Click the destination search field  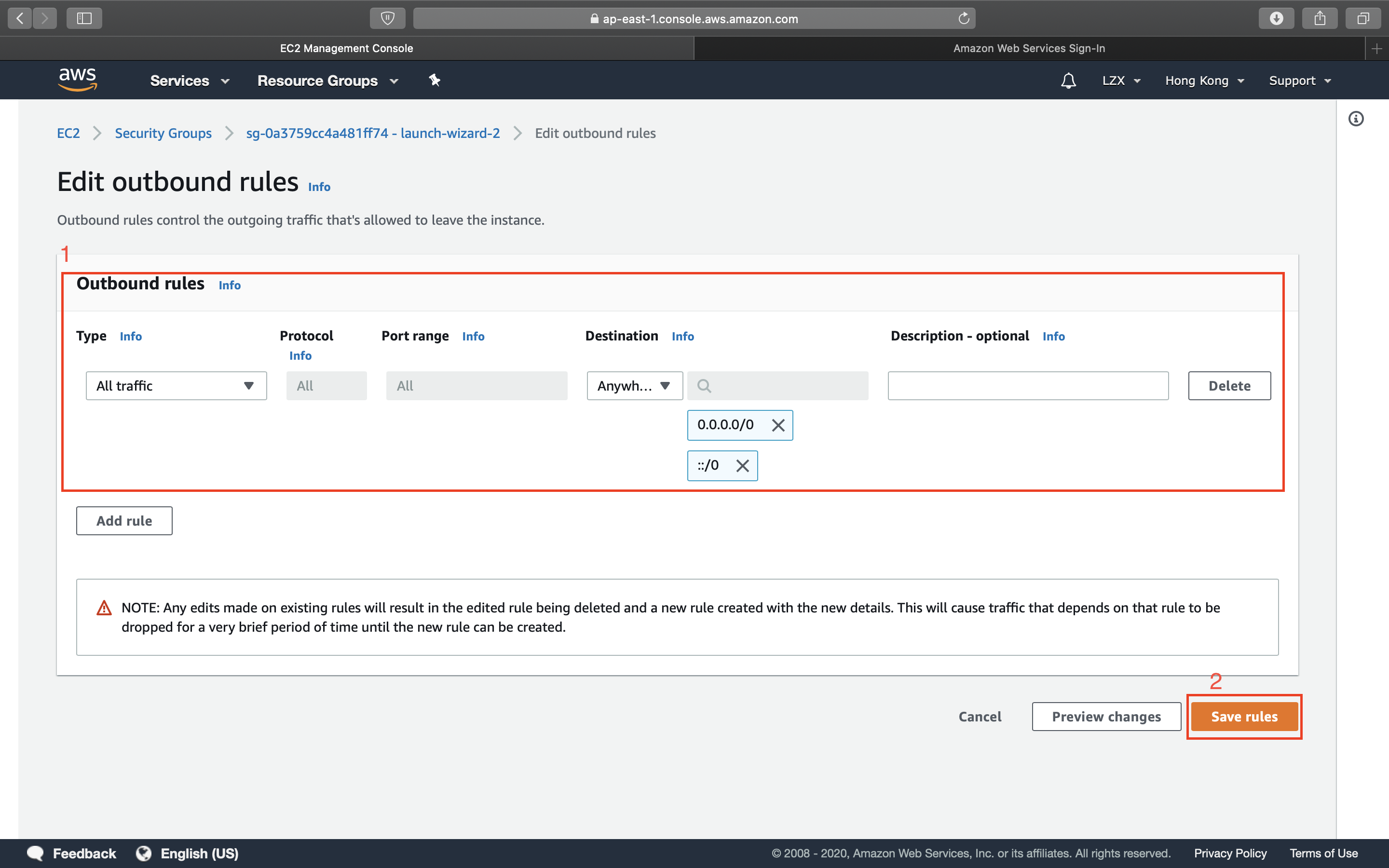(786, 386)
